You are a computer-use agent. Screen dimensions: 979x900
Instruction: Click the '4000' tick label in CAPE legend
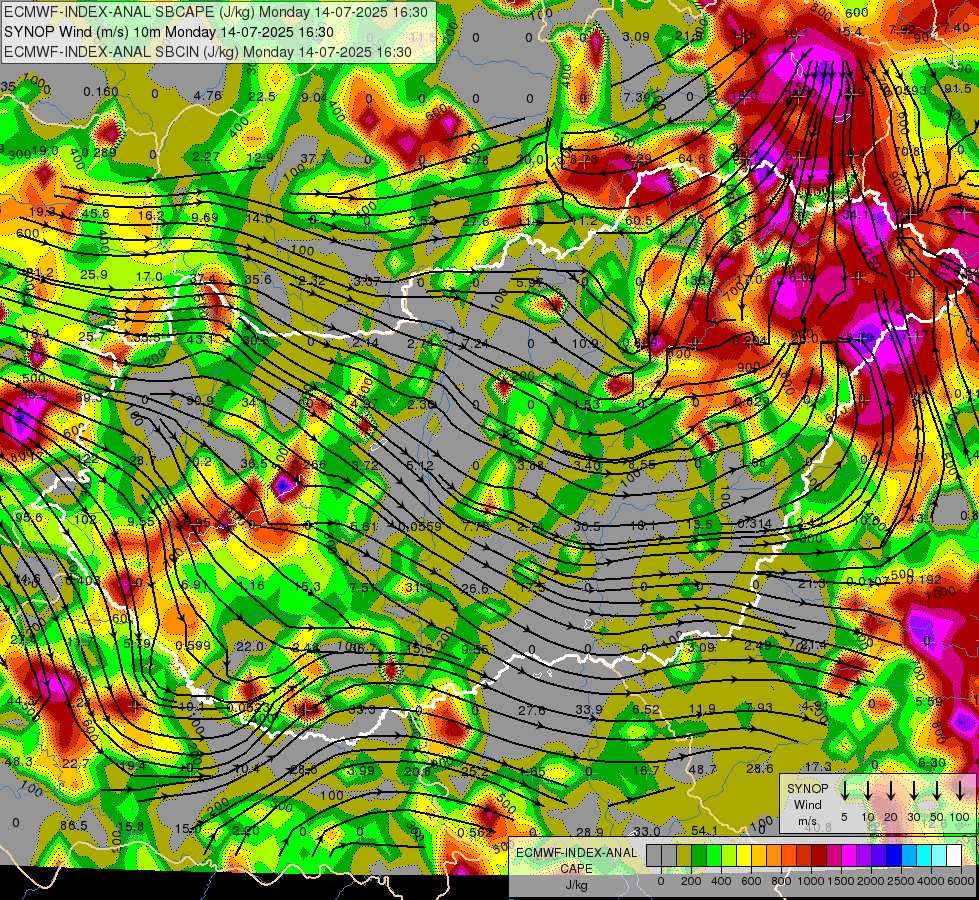931,881
